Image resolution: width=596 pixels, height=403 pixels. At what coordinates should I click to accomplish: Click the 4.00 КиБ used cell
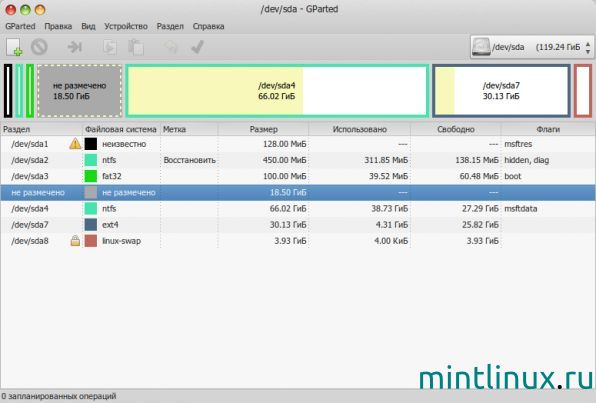pyautogui.click(x=391, y=241)
